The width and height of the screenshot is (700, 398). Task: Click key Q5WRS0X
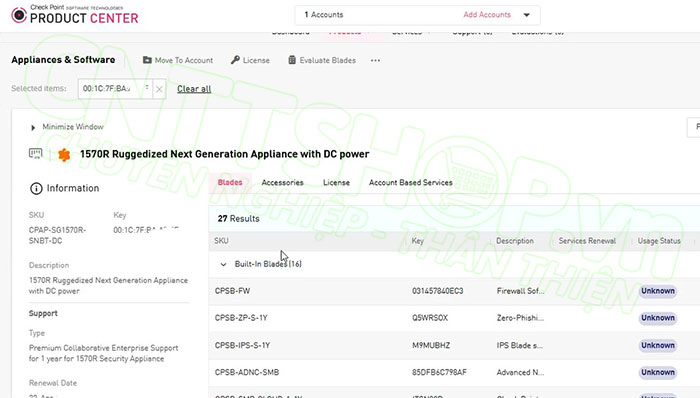click(430, 318)
